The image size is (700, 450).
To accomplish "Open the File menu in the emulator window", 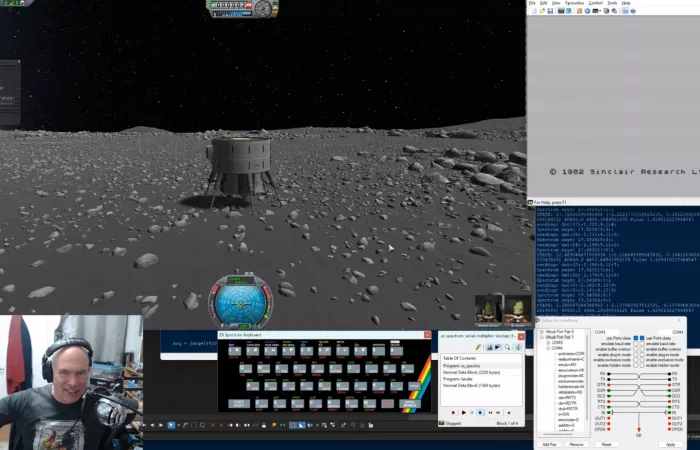I will point(532,3).
